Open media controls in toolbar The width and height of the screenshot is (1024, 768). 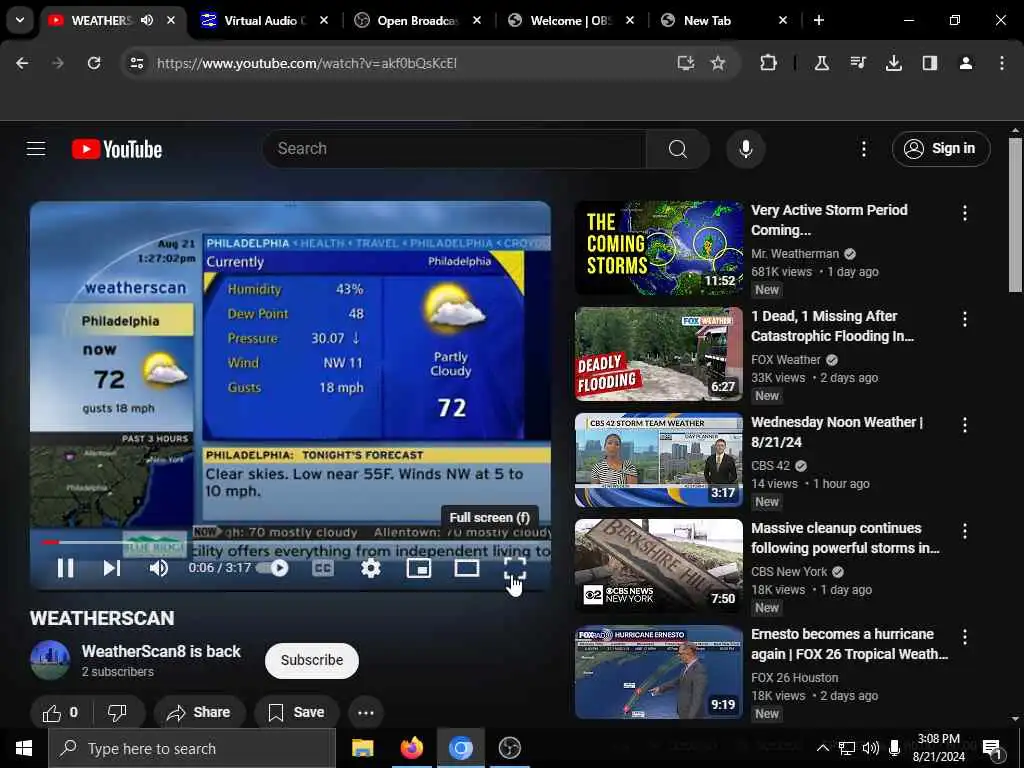click(858, 63)
